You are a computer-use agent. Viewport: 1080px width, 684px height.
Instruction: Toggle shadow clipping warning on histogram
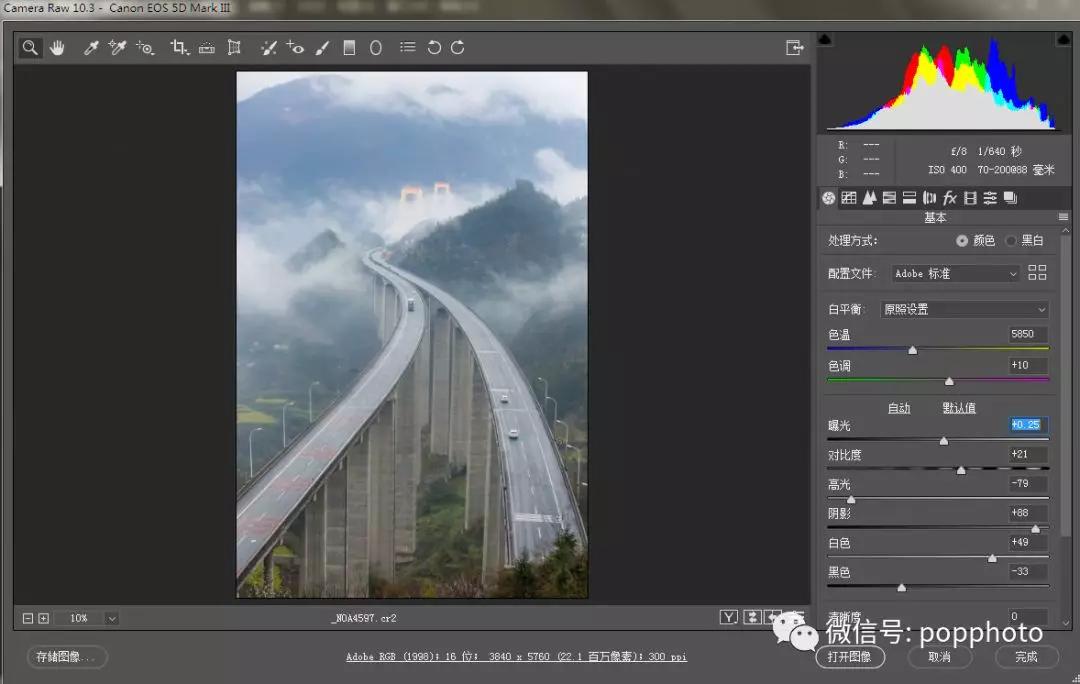point(825,40)
